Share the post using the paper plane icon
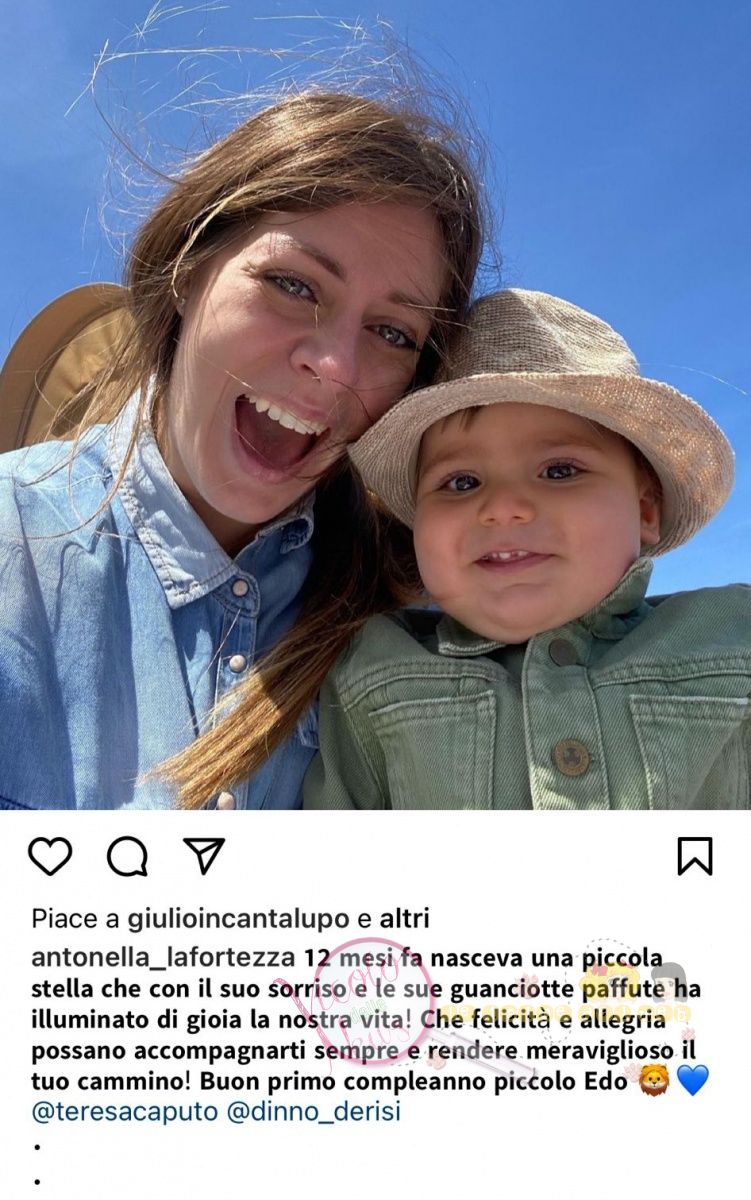This screenshot has height=1200, width=751. pyautogui.click(x=204, y=856)
